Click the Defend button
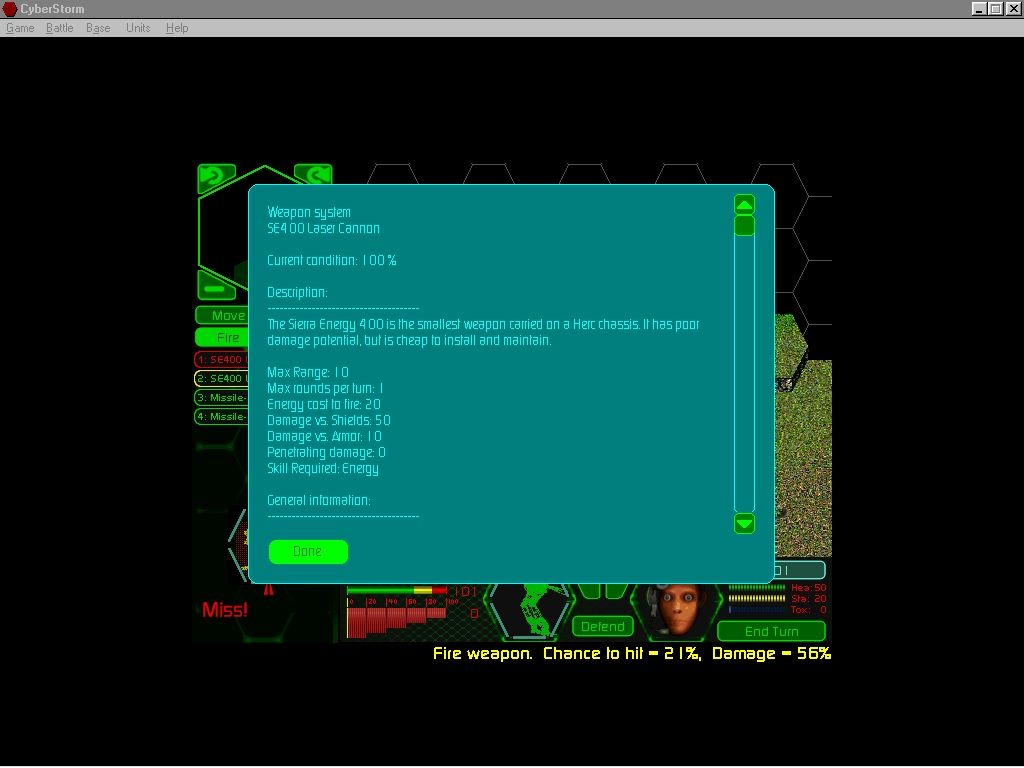Image resolution: width=1024 pixels, height=768 pixels. coord(603,627)
